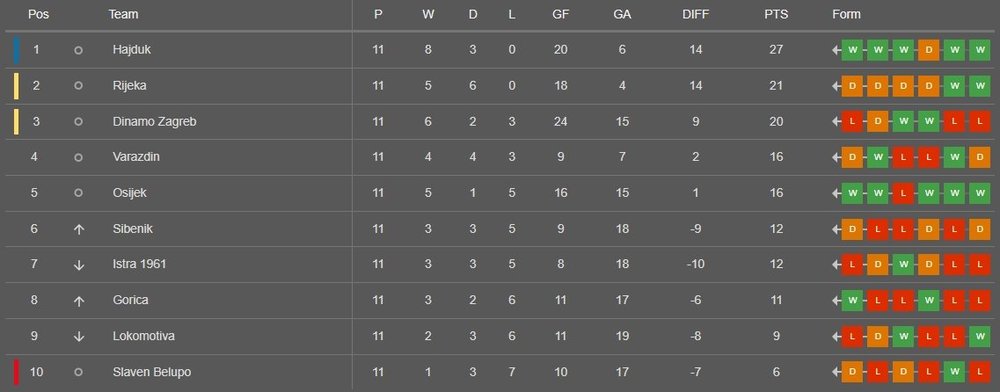1000x392 pixels.
Task: Click the orange D badge in Hajduk's form
Action: pyautogui.click(x=929, y=50)
